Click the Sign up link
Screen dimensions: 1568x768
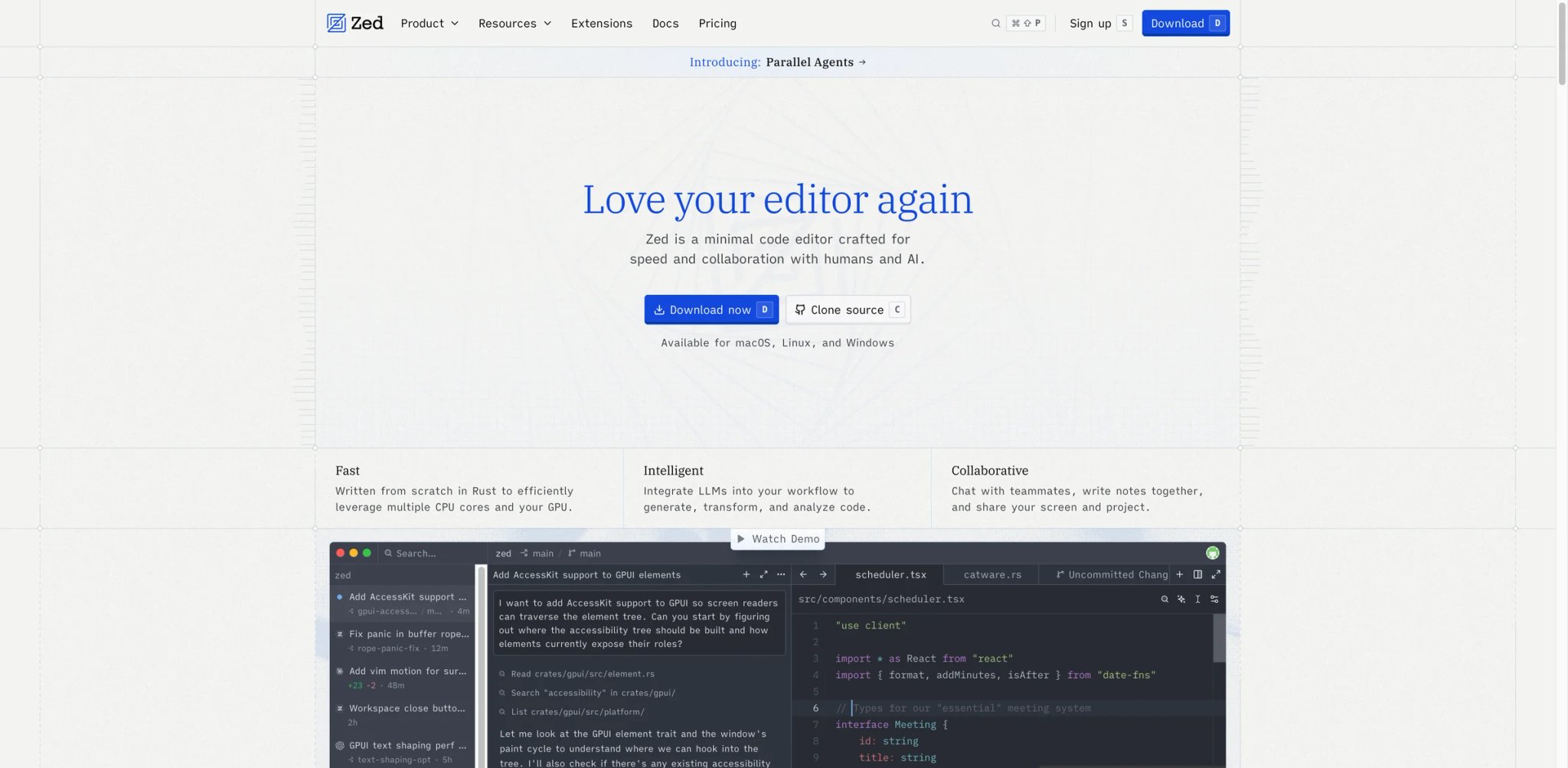point(1100,23)
